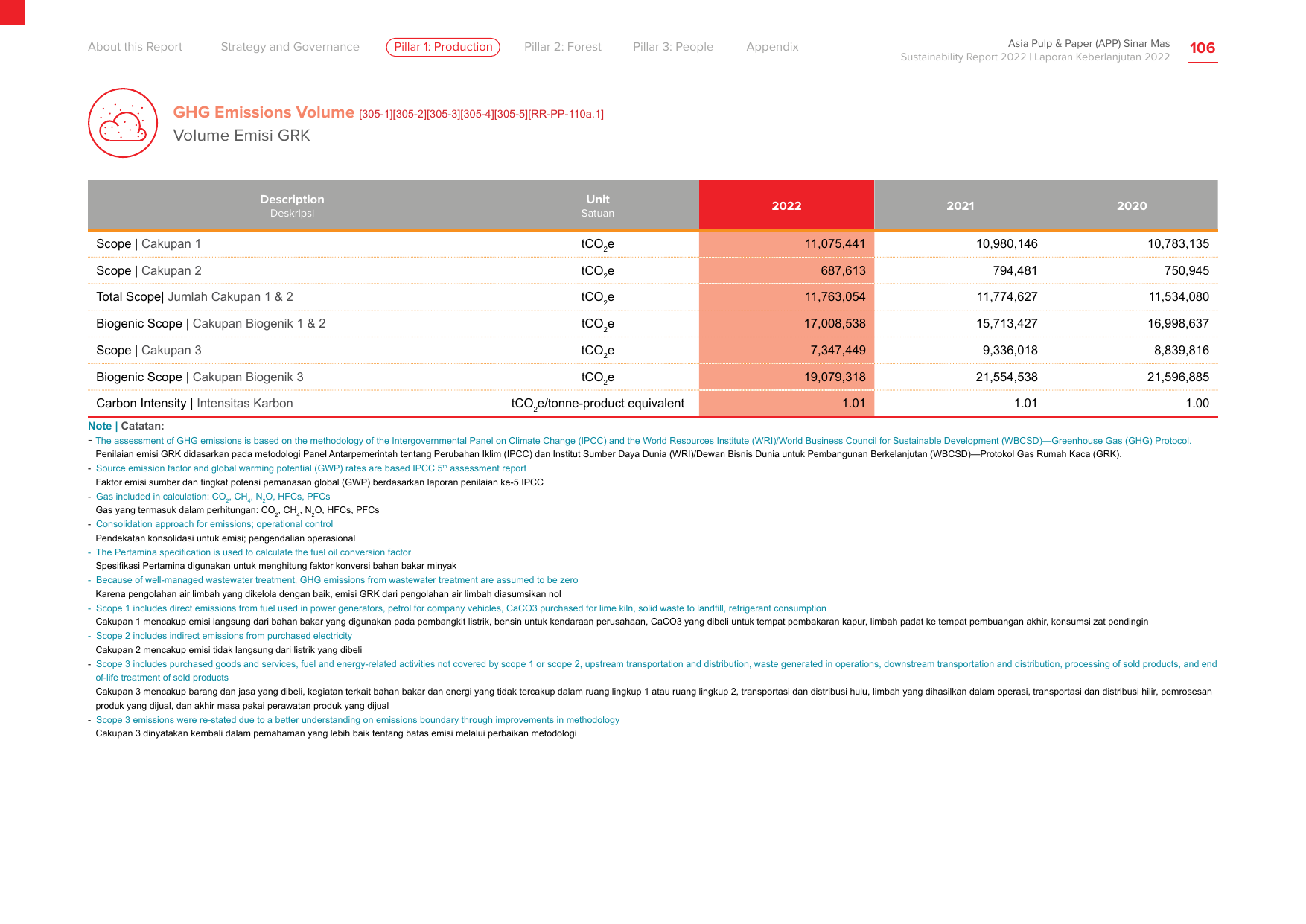Click the value 794,481
This screenshot has height=924, width=1306.
point(1015,271)
